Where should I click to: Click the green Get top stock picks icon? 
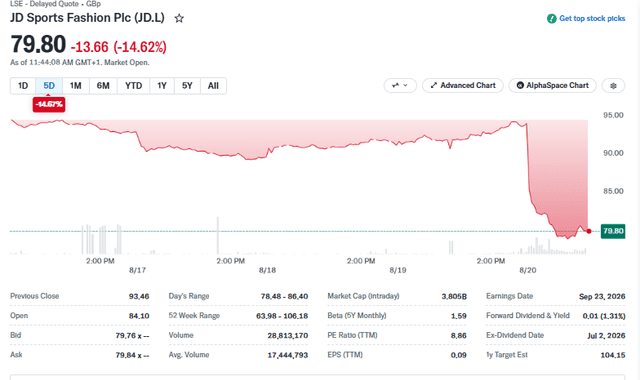point(551,18)
